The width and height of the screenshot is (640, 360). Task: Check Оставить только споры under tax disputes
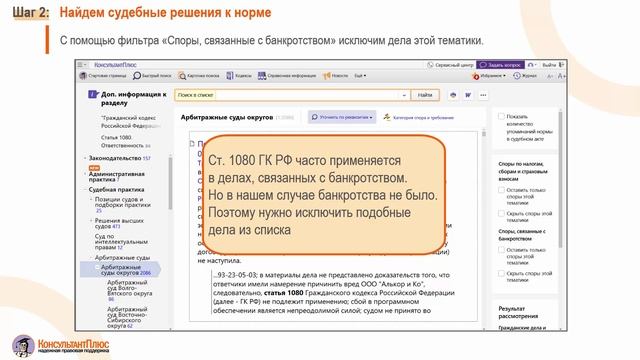coord(501,190)
